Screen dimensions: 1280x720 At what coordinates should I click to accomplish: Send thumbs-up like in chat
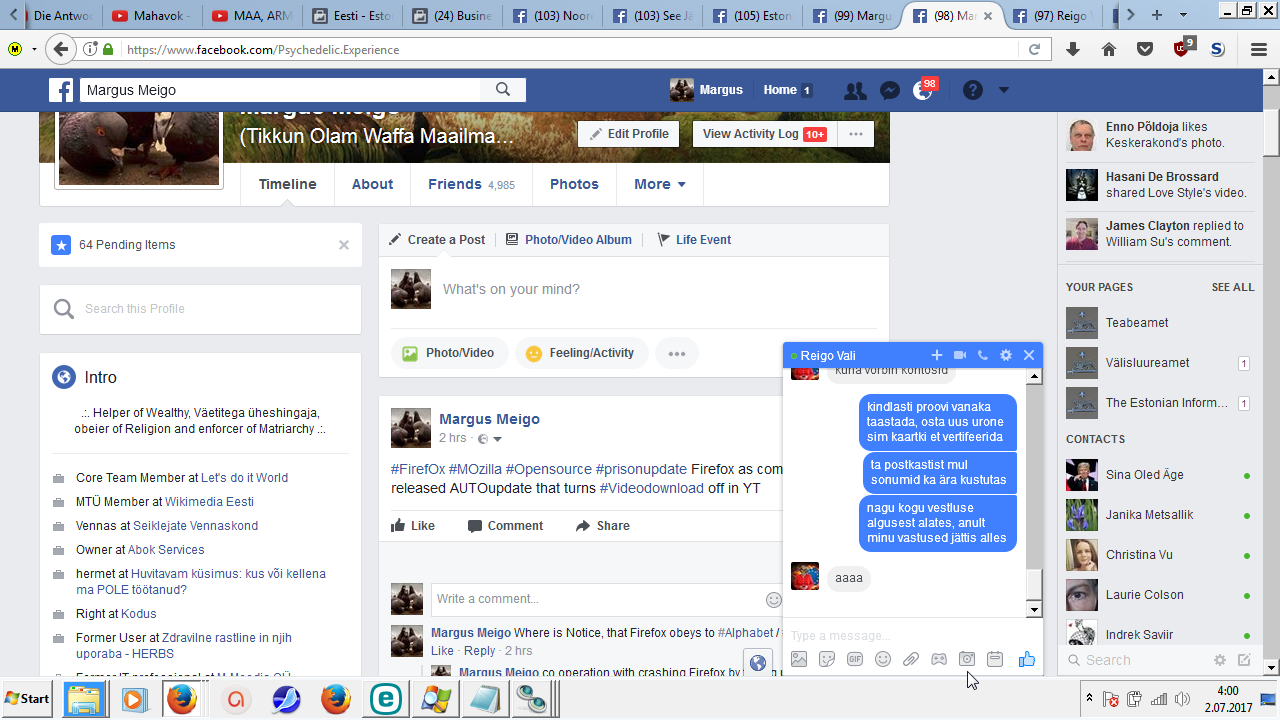[x=1026, y=659]
